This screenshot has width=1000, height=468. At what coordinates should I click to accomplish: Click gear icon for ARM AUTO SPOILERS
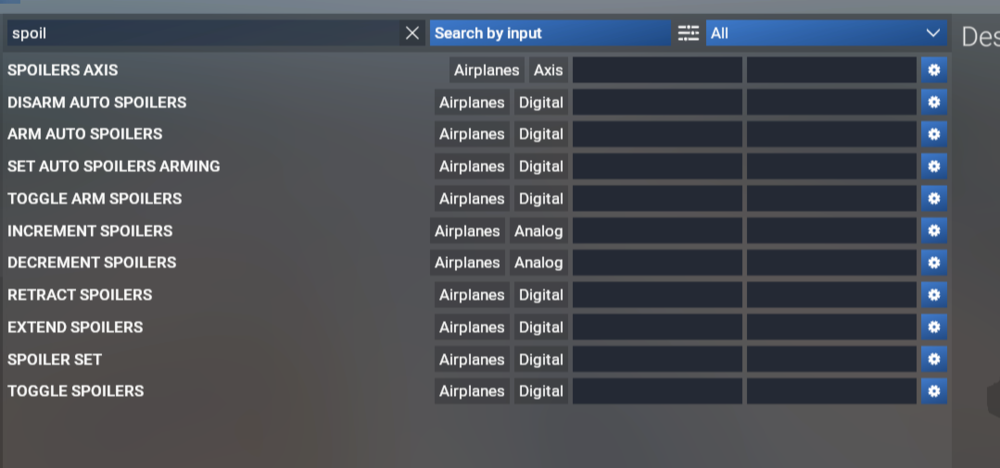[x=934, y=134]
